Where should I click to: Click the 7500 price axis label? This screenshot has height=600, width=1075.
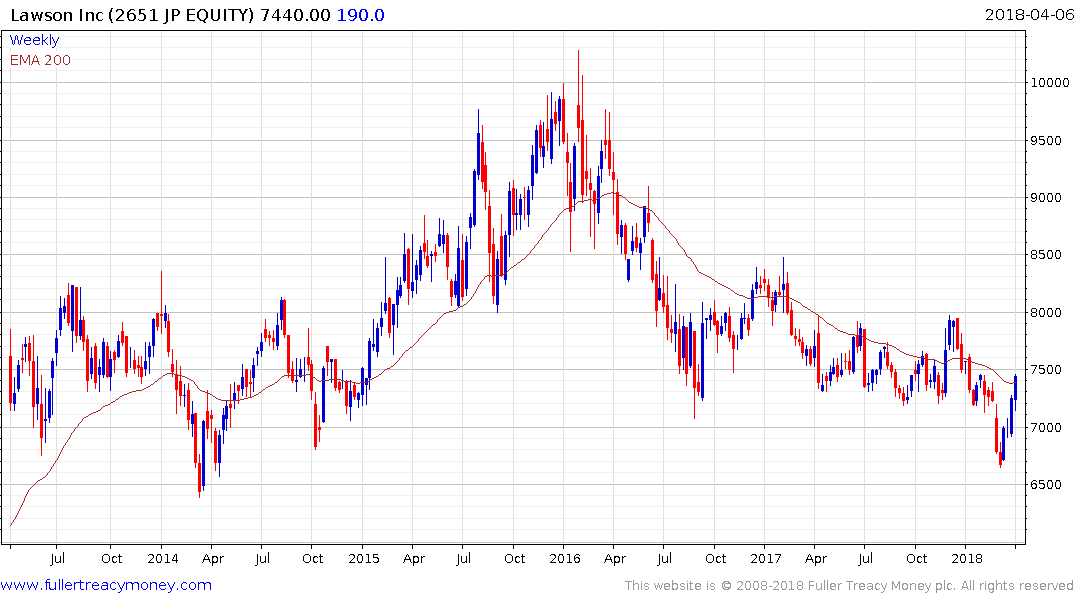pos(1046,370)
